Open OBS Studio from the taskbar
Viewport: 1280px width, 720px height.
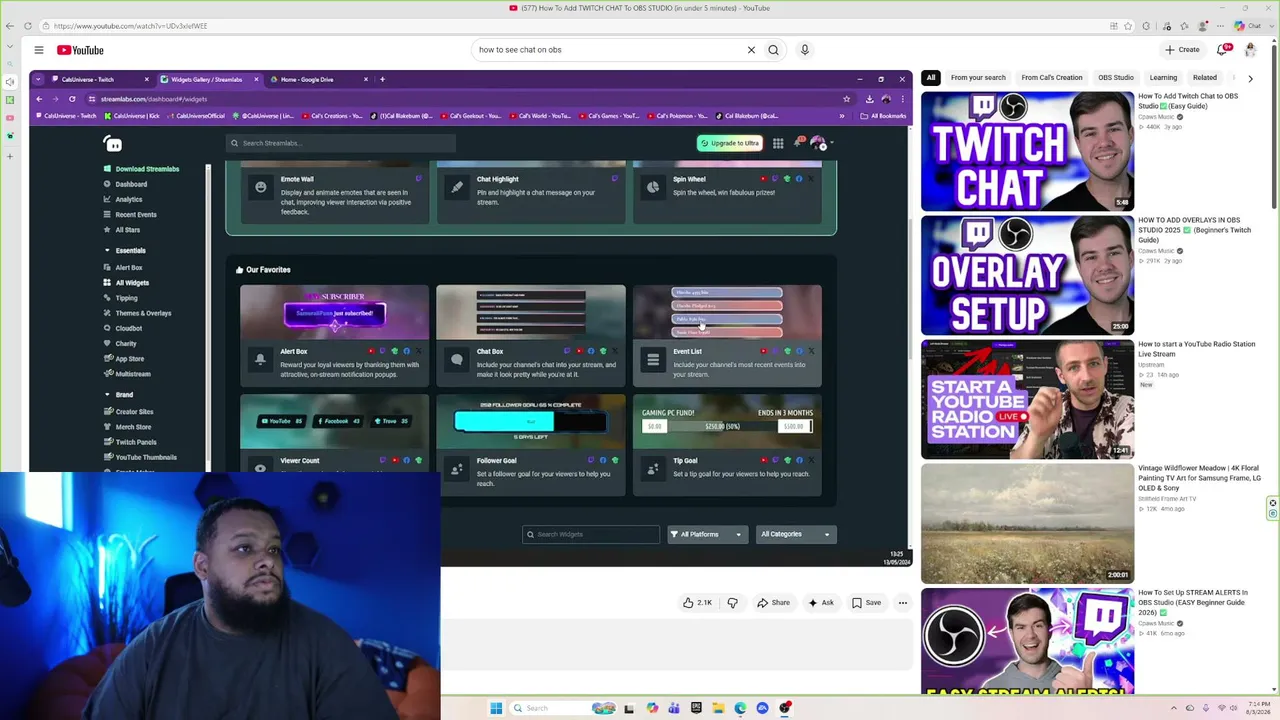785,708
